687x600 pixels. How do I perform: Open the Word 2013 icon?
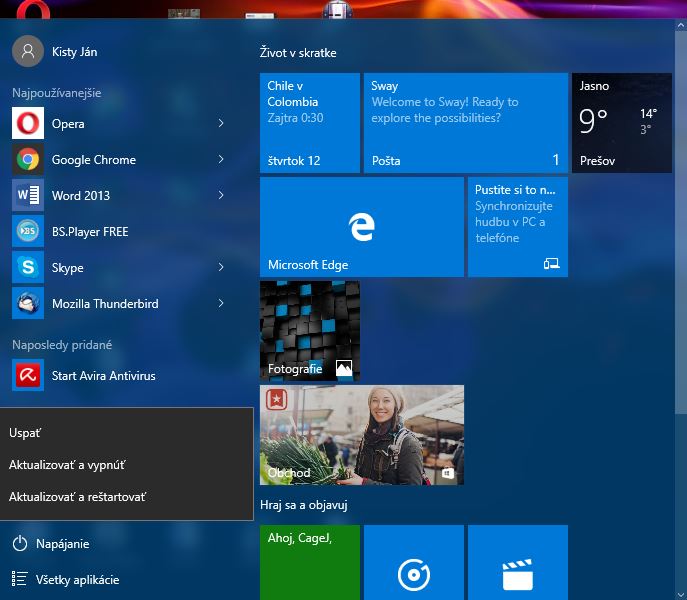28,195
